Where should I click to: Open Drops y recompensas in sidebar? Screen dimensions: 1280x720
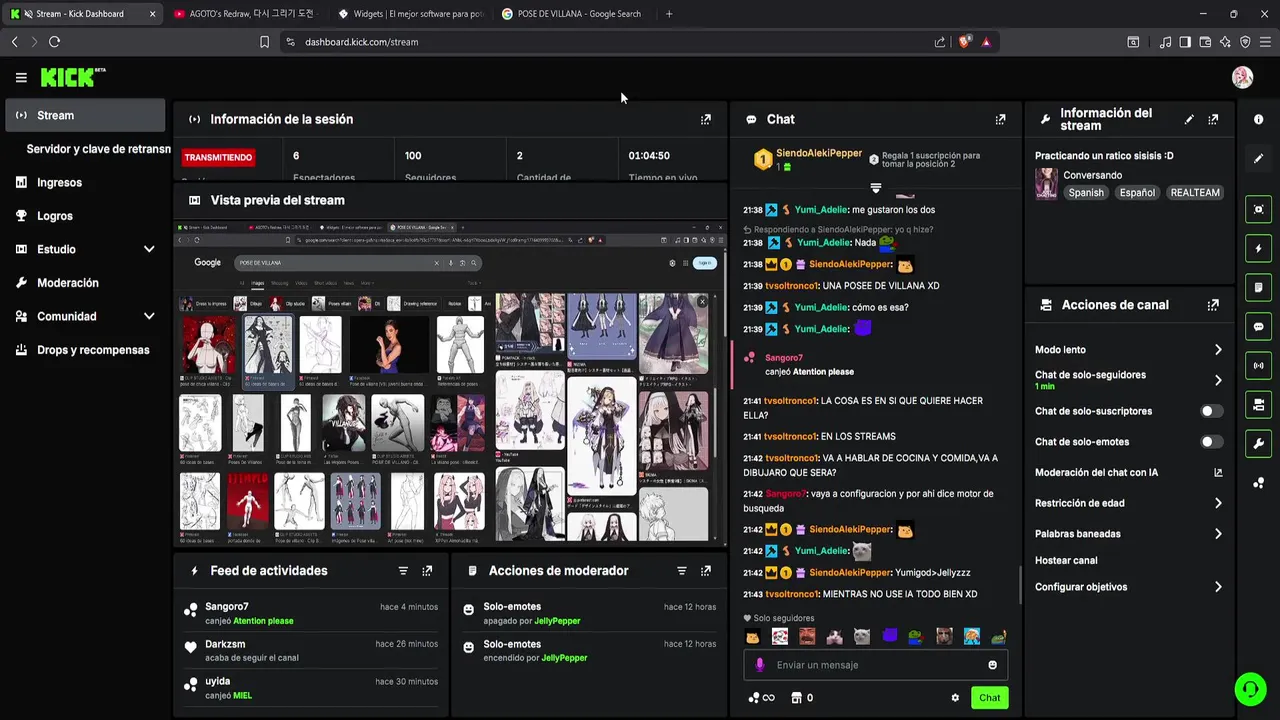pos(84,350)
